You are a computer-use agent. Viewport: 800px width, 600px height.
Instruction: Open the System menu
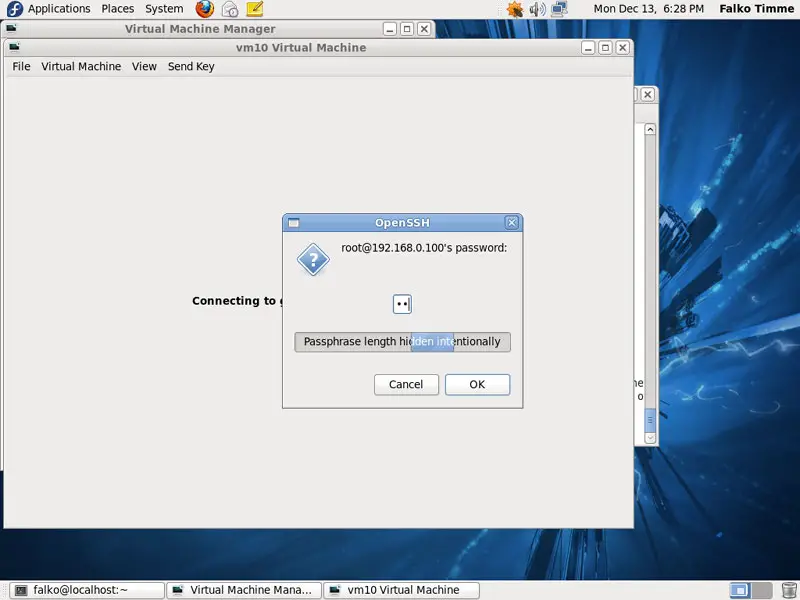click(164, 9)
